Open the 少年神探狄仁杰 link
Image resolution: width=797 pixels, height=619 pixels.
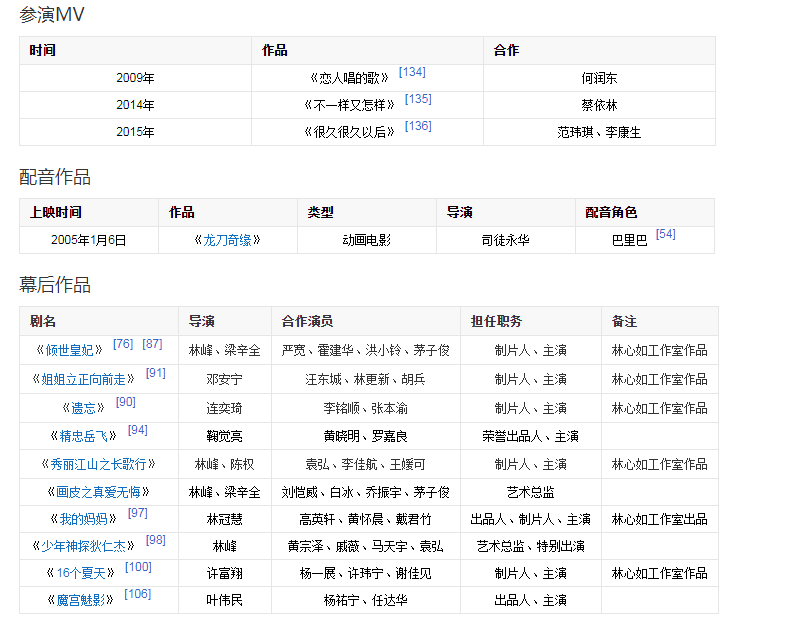83,546
